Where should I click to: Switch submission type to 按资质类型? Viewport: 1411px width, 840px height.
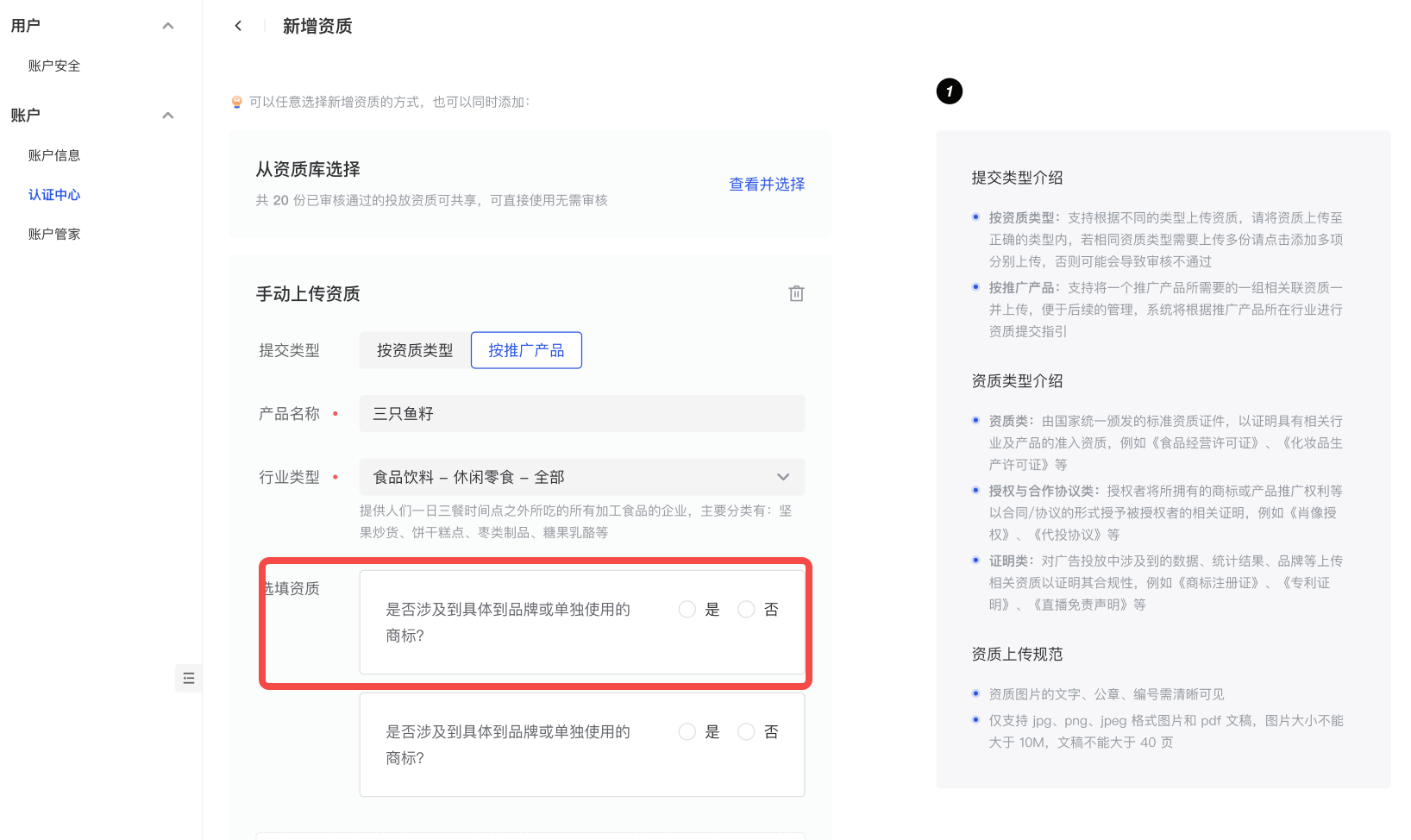415,350
